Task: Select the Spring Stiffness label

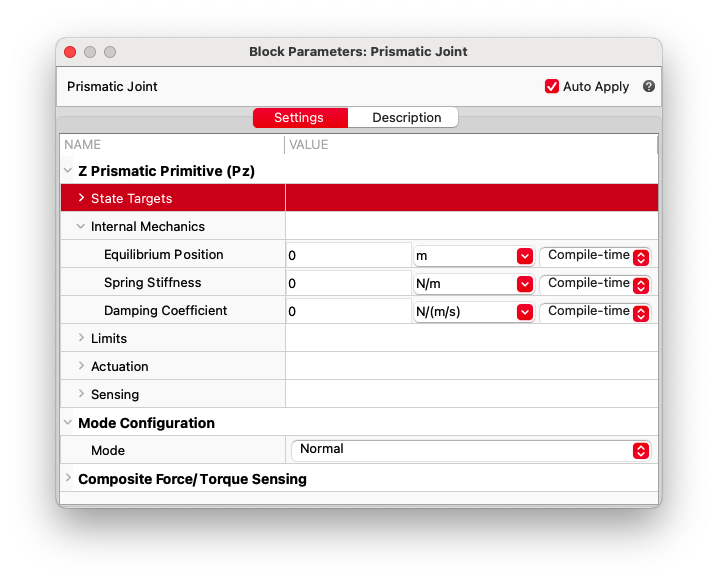Action: (x=152, y=283)
